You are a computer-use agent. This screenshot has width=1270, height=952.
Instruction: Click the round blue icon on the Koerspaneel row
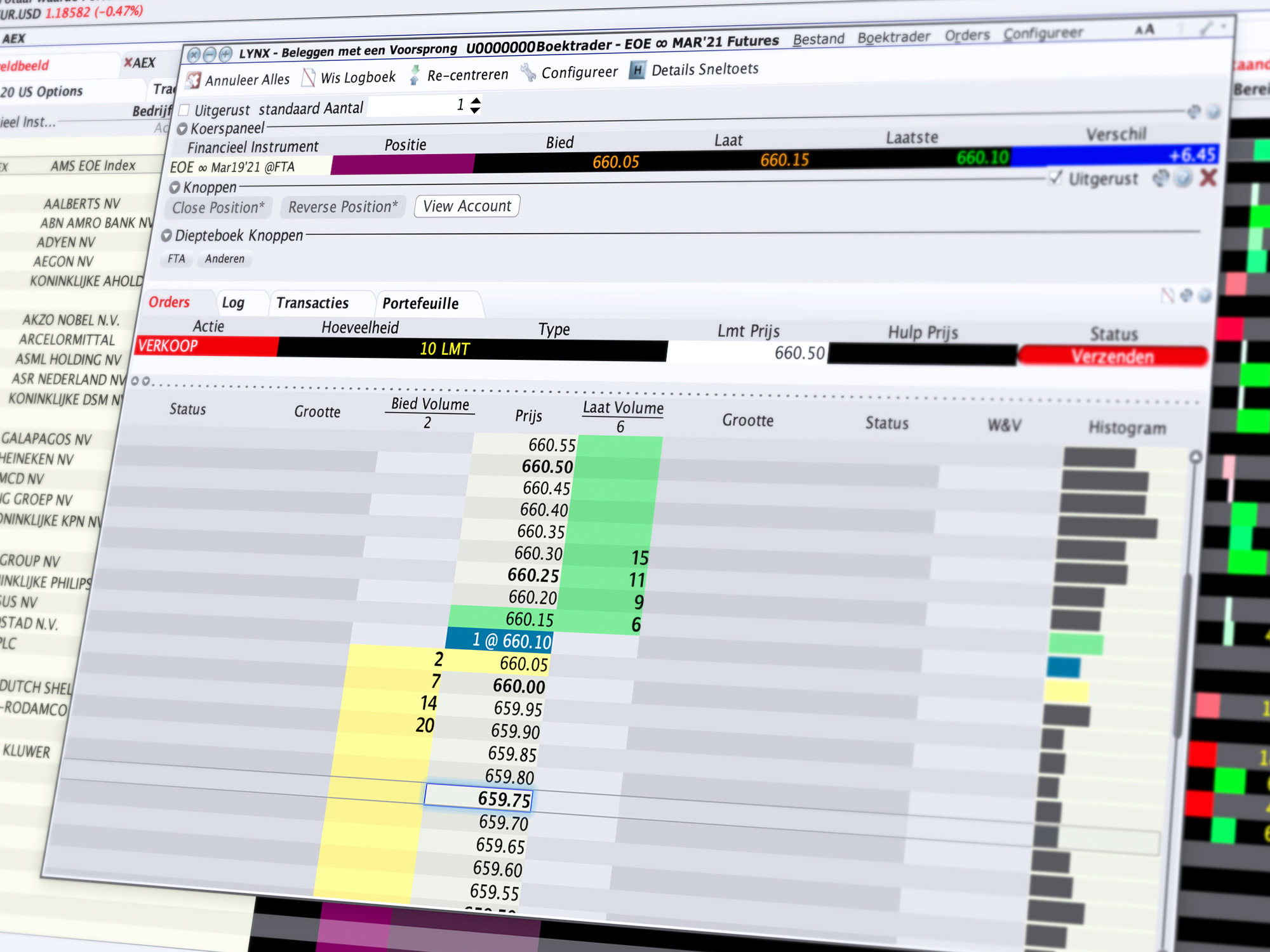click(x=1213, y=112)
